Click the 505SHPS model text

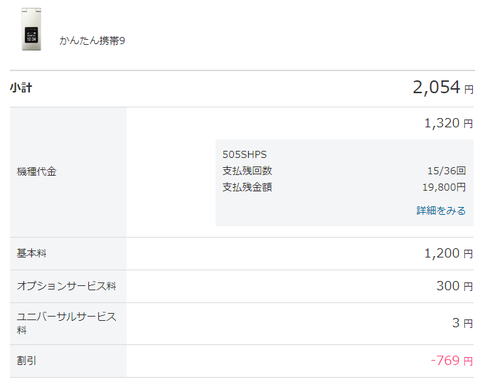(x=245, y=154)
